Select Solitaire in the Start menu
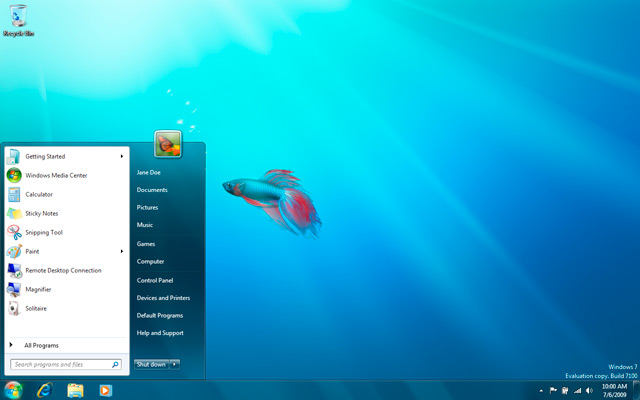Viewport: 640px width, 400px height. point(36,308)
